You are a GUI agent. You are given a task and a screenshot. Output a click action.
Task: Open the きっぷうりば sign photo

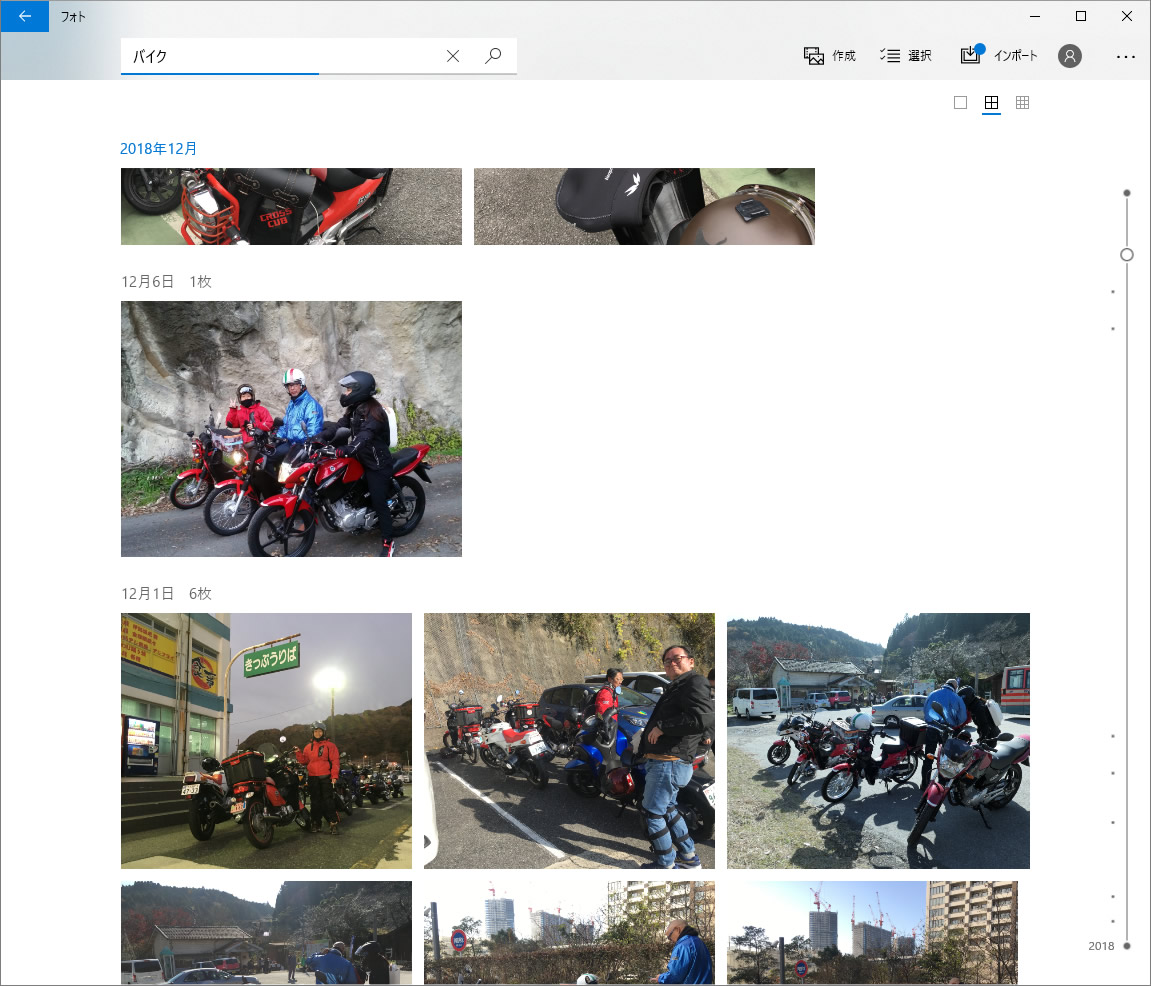(x=266, y=740)
